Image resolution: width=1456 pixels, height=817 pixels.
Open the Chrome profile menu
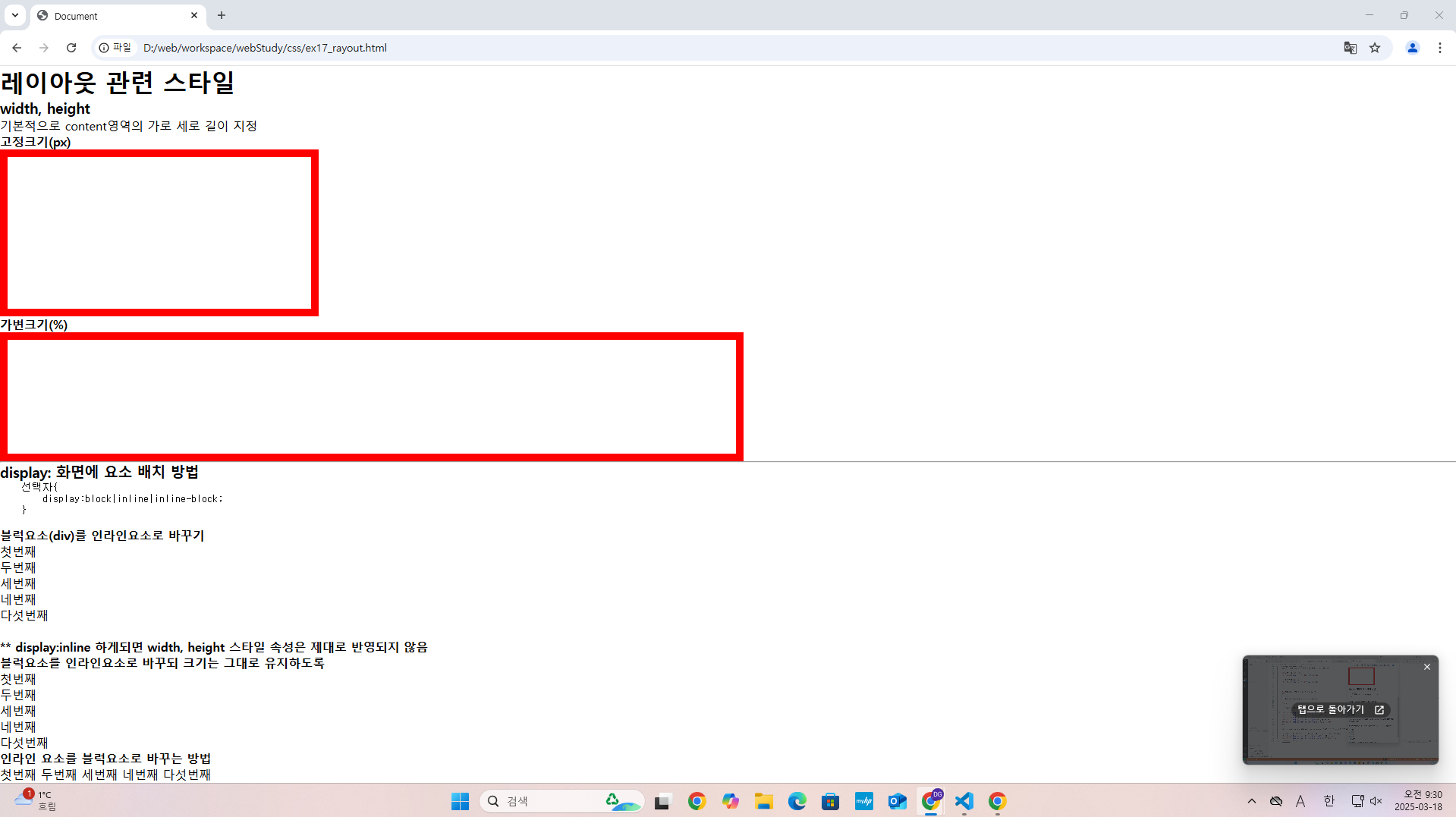click(1413, 48)
